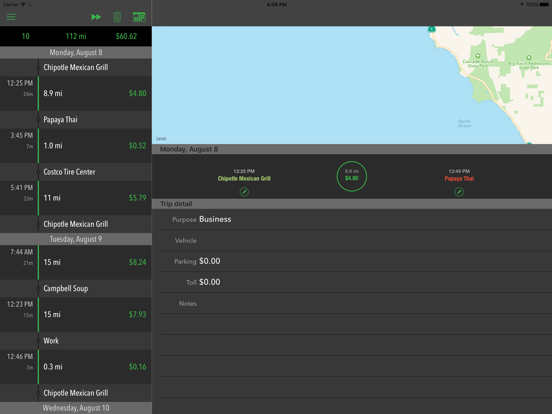The height and width of the screenshot is (414, 552).
Task: Select the 1.0 mi $0.52 trip
Action: [76, 145]
